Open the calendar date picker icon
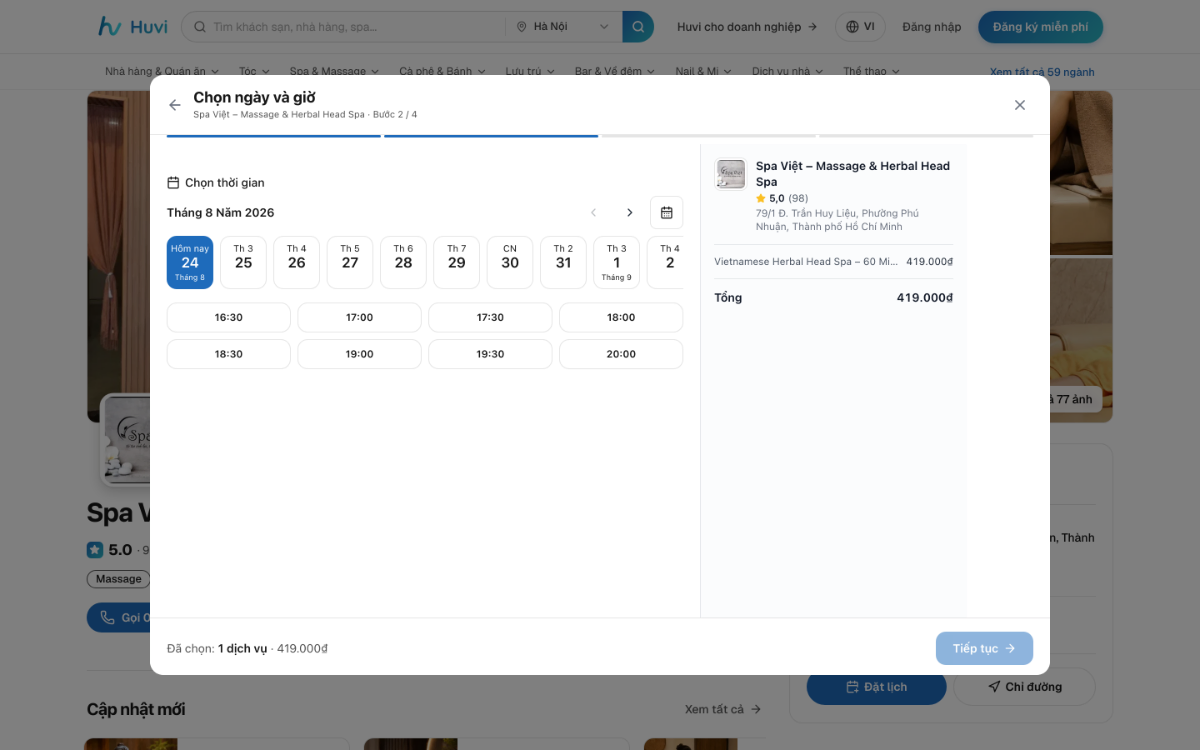1200x750 pixels. pos(667,213)
